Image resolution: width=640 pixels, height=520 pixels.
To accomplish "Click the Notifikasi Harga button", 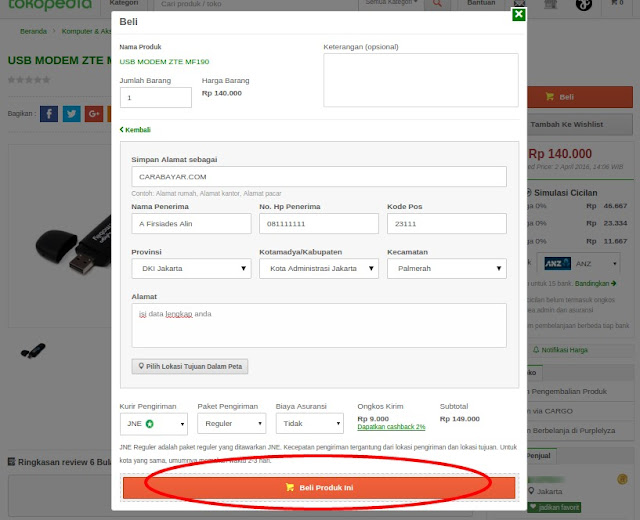I will coord(560,350).
